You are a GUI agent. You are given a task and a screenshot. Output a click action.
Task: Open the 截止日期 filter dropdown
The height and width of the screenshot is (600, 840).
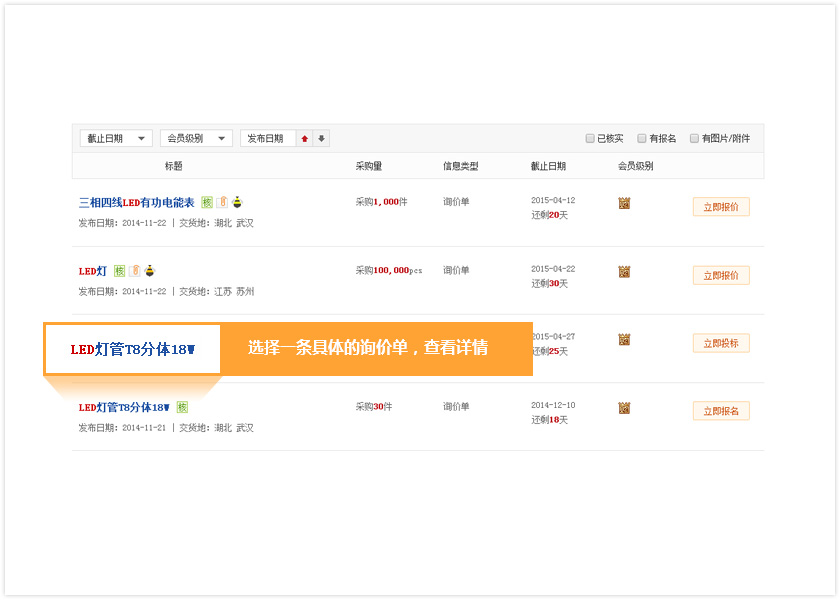pos(116,138)
